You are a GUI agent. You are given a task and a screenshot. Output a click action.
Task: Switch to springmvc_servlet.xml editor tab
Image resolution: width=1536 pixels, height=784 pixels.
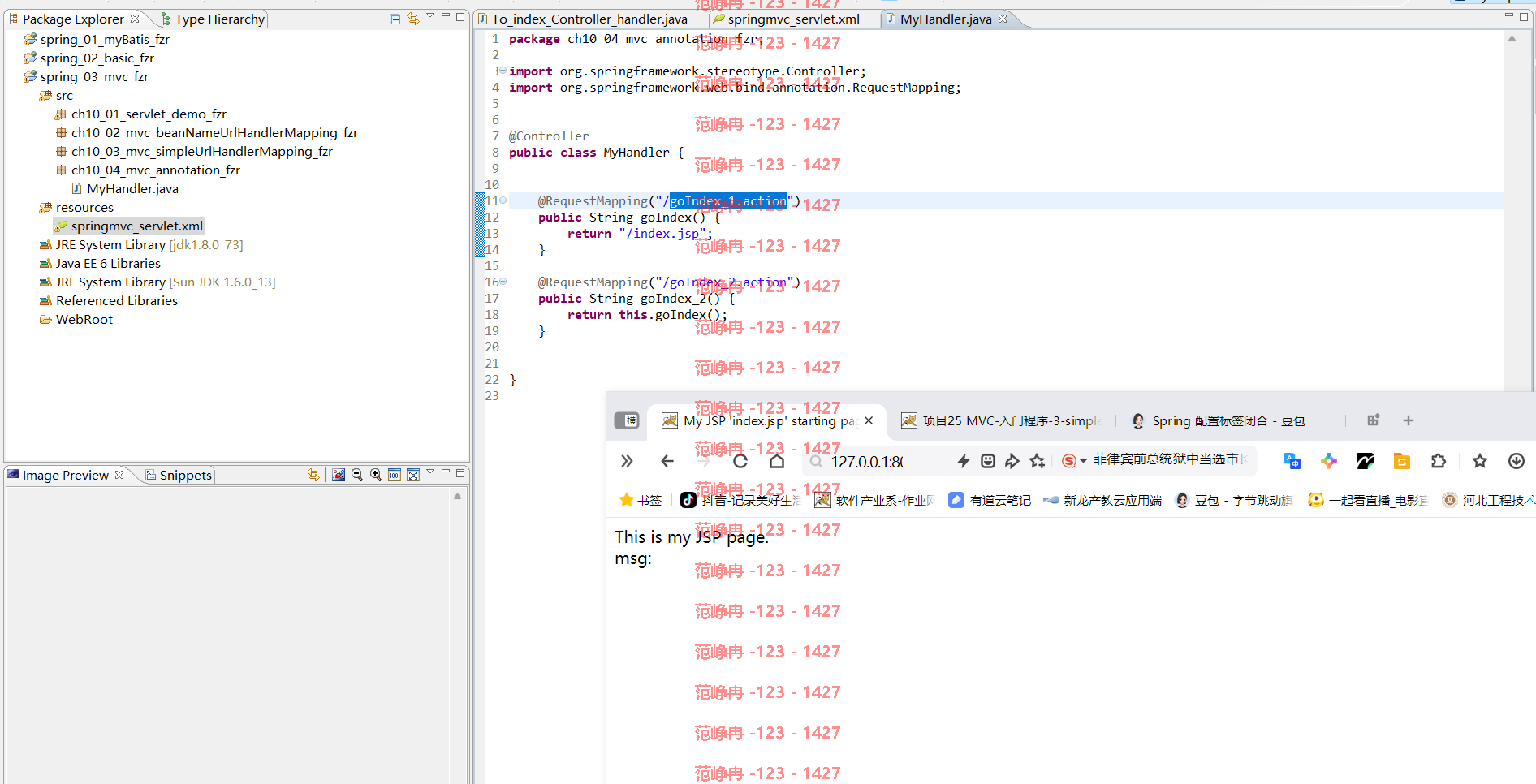tap(793, 19)
